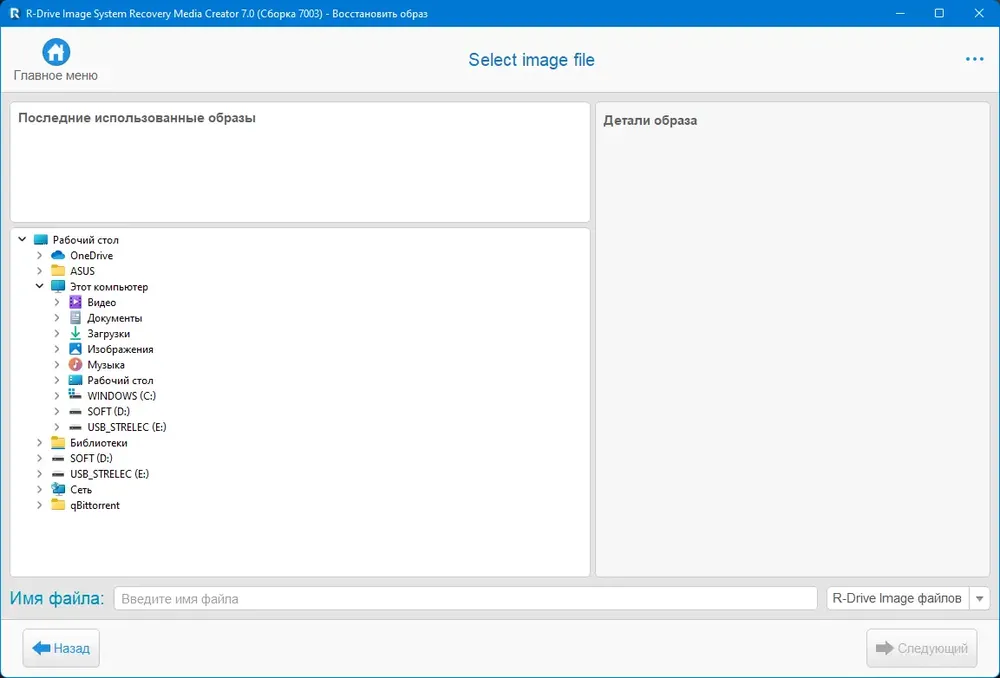The image size is (1000, 678).
Task: Expand the Сеть node
Action: tap(40, 489)
